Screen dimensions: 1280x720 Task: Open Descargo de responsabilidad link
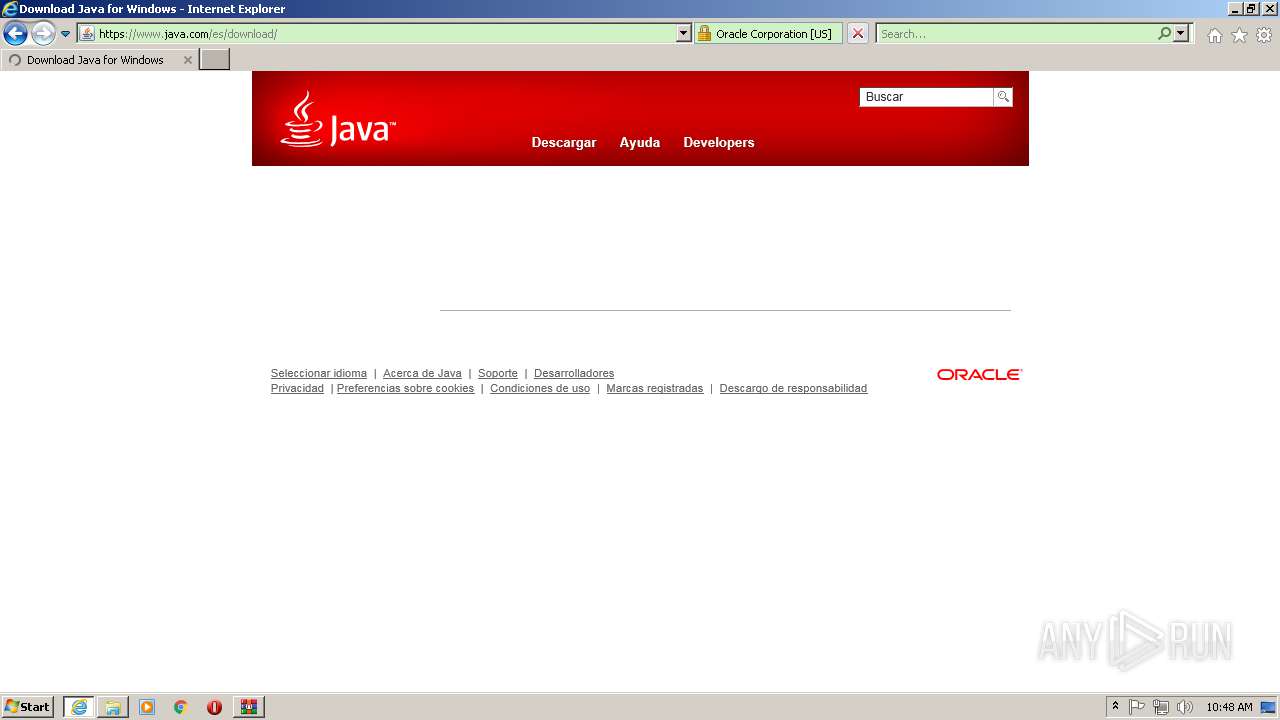[793, 388]
